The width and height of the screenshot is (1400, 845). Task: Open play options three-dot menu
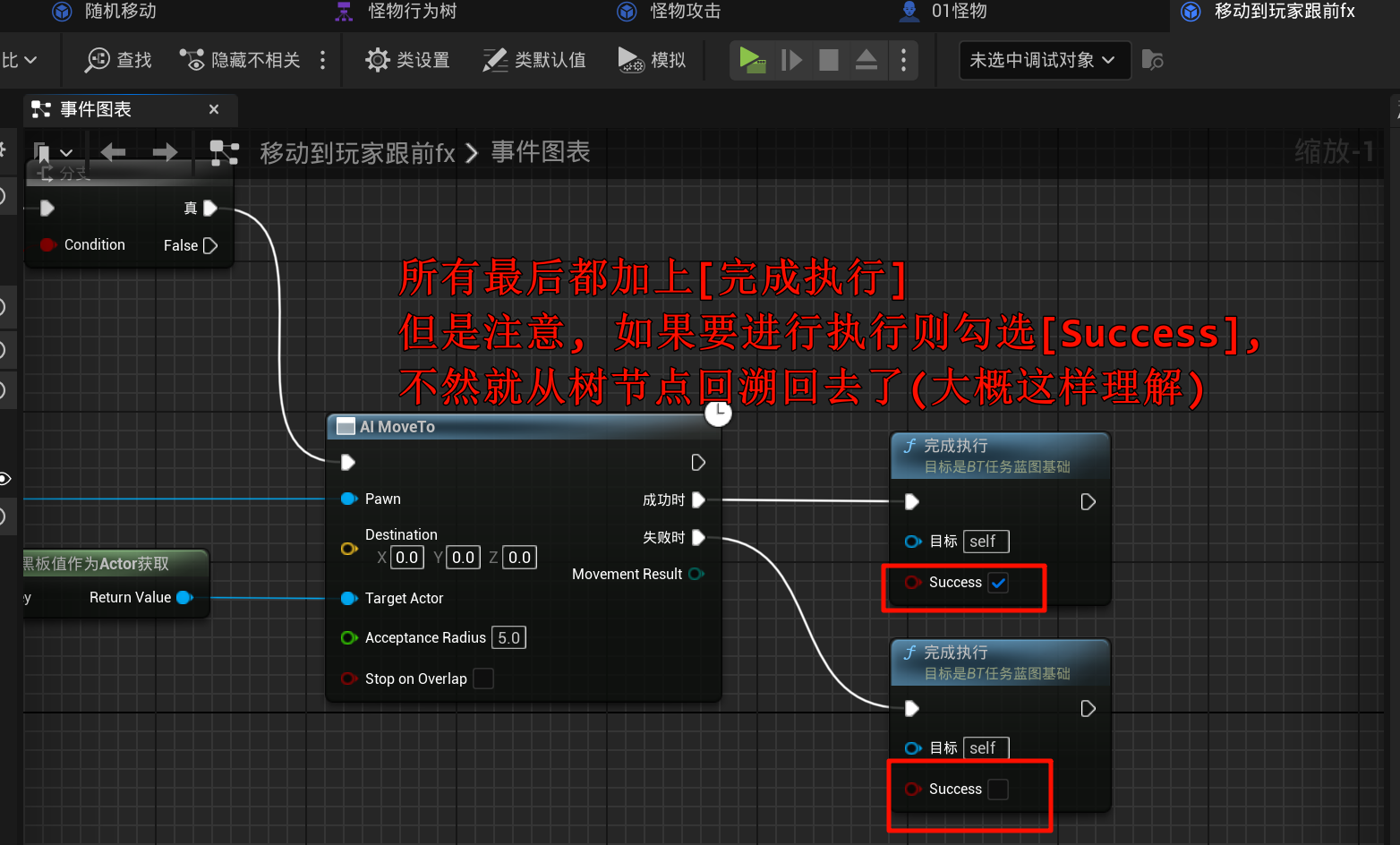point(903,60)
